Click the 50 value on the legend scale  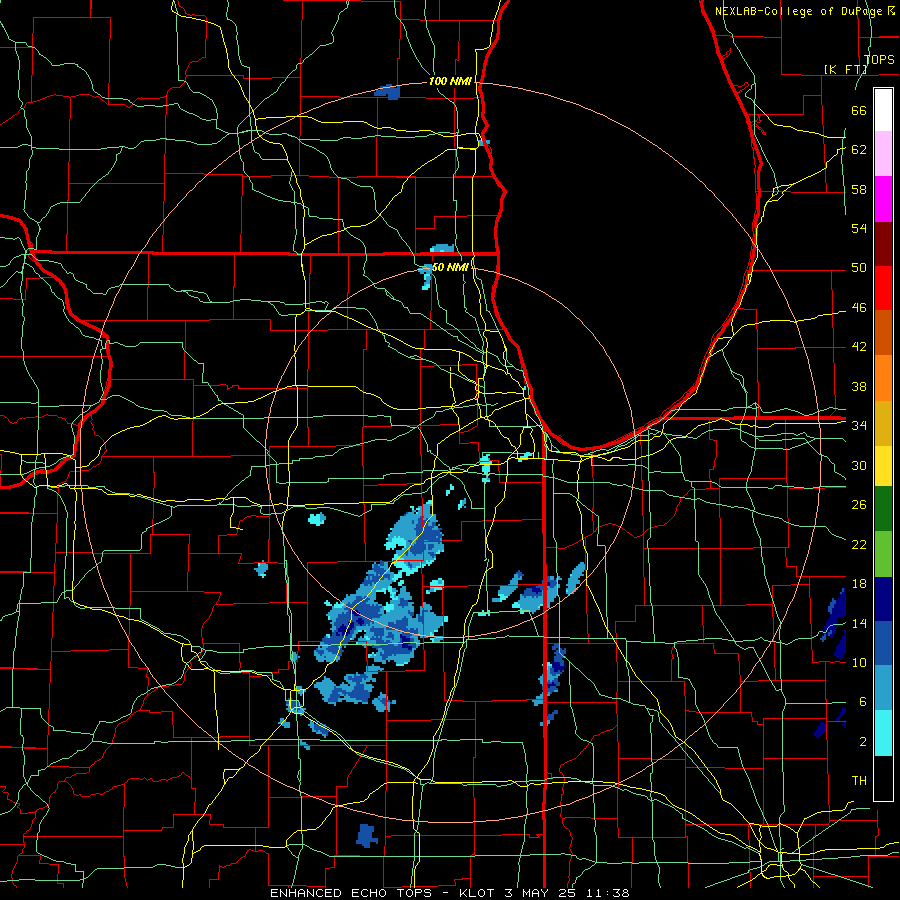[x=859, y=268]
